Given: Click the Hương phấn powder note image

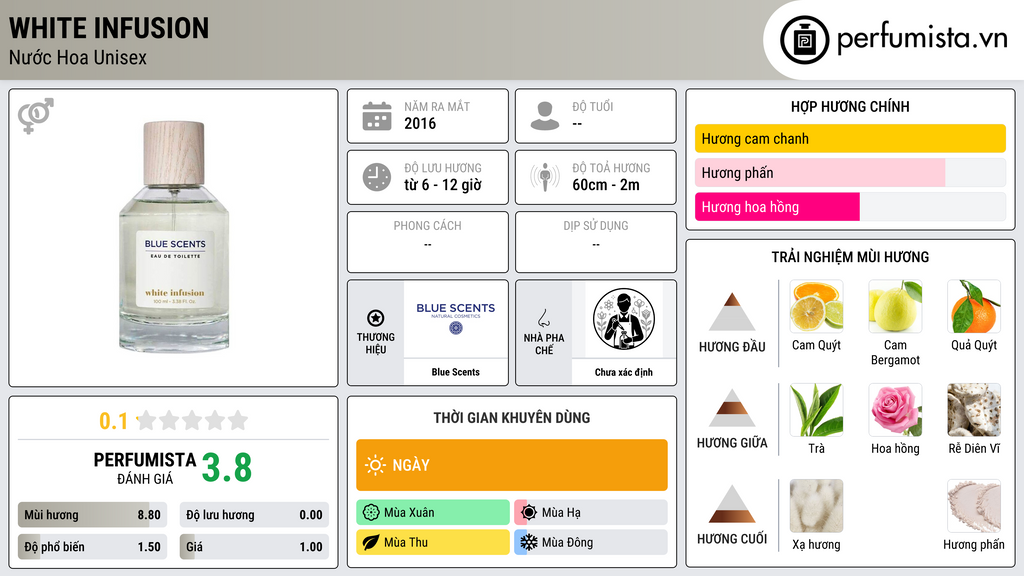Looking at the screenshot, I should pyautogui.click(x=974, y=505).
